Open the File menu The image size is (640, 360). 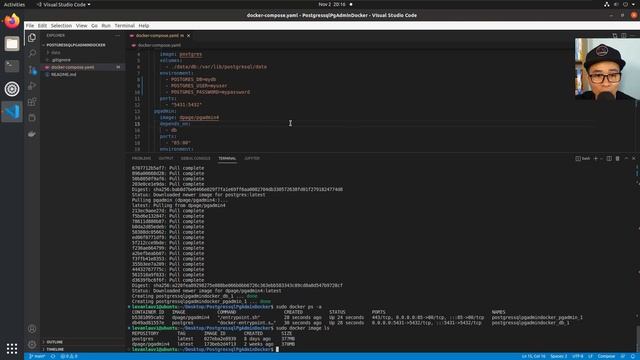tap(30, 25)
